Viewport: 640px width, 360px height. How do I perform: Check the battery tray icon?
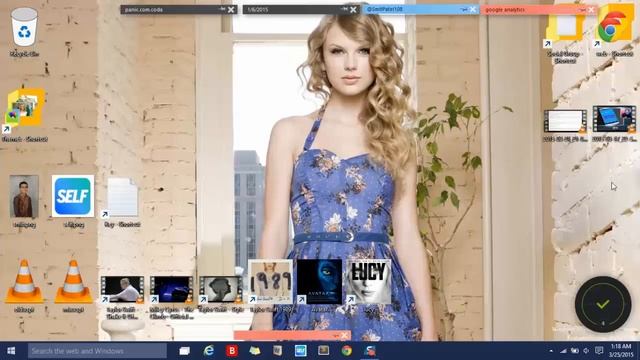(575, 351)
